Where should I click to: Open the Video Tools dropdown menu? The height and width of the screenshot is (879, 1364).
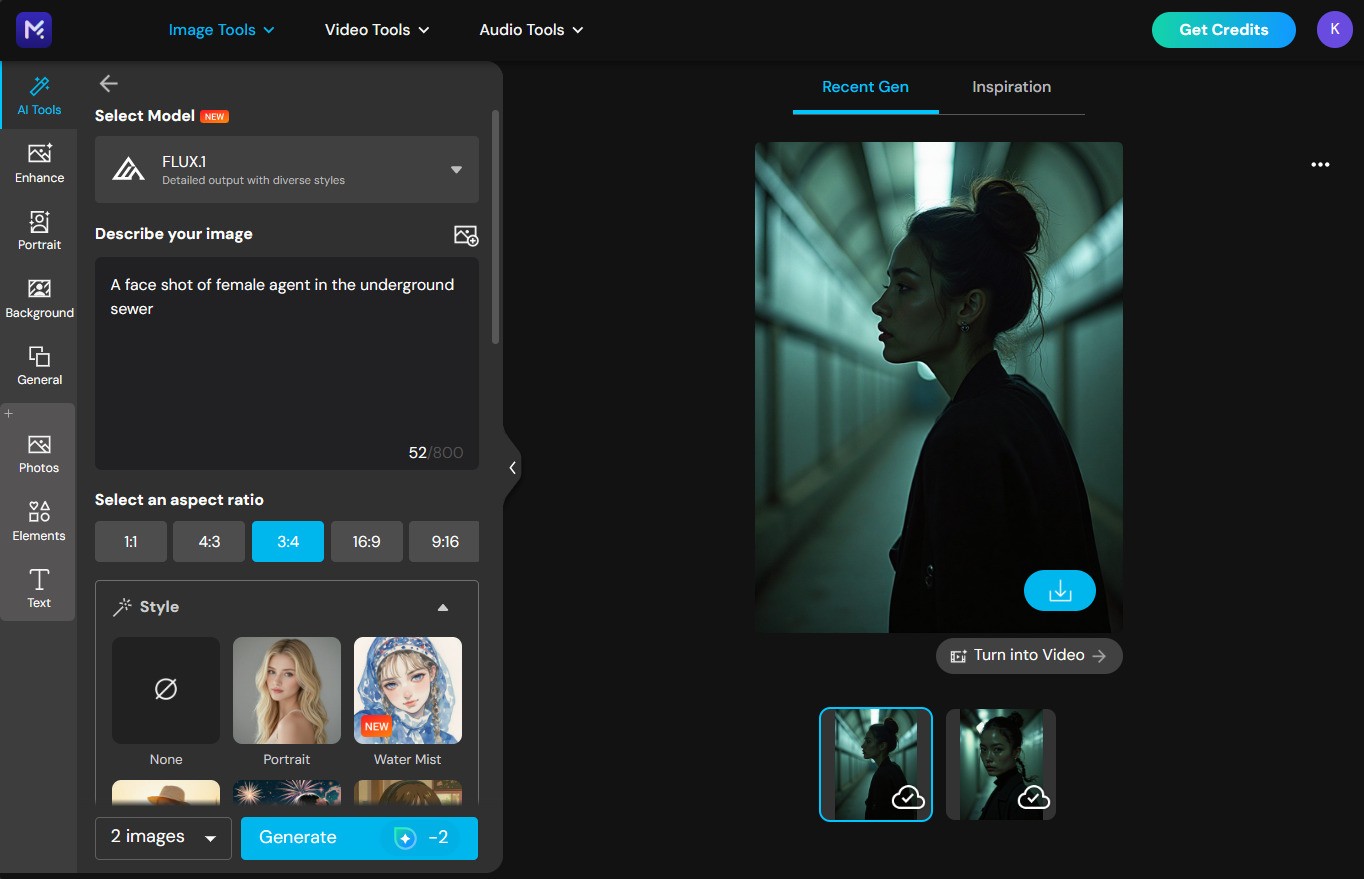377,30
